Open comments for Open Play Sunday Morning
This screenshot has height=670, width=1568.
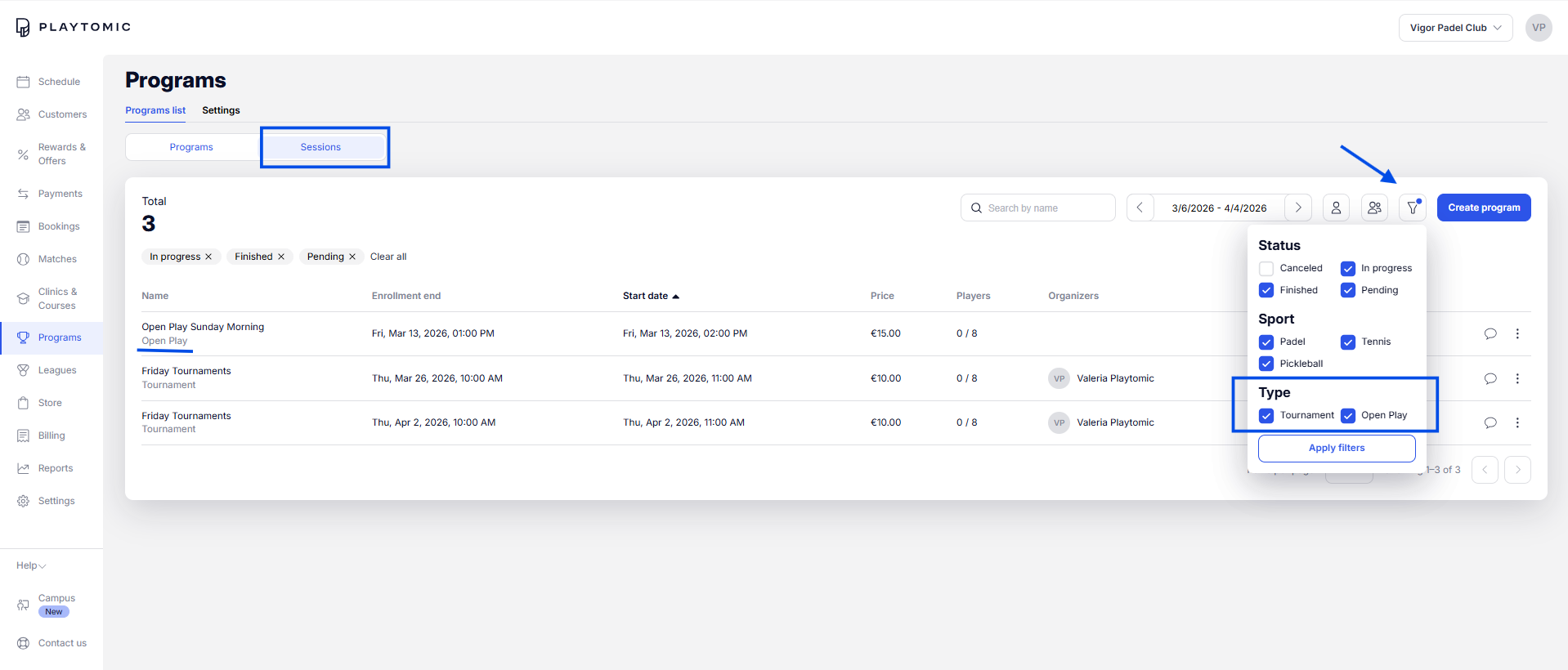point(1490,333)
